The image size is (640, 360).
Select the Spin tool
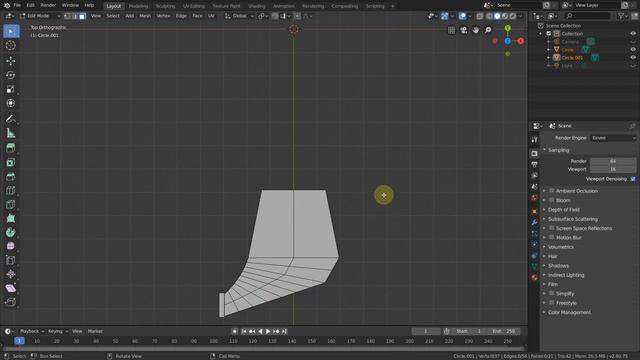pyautogui.click(x=11, y=232)
